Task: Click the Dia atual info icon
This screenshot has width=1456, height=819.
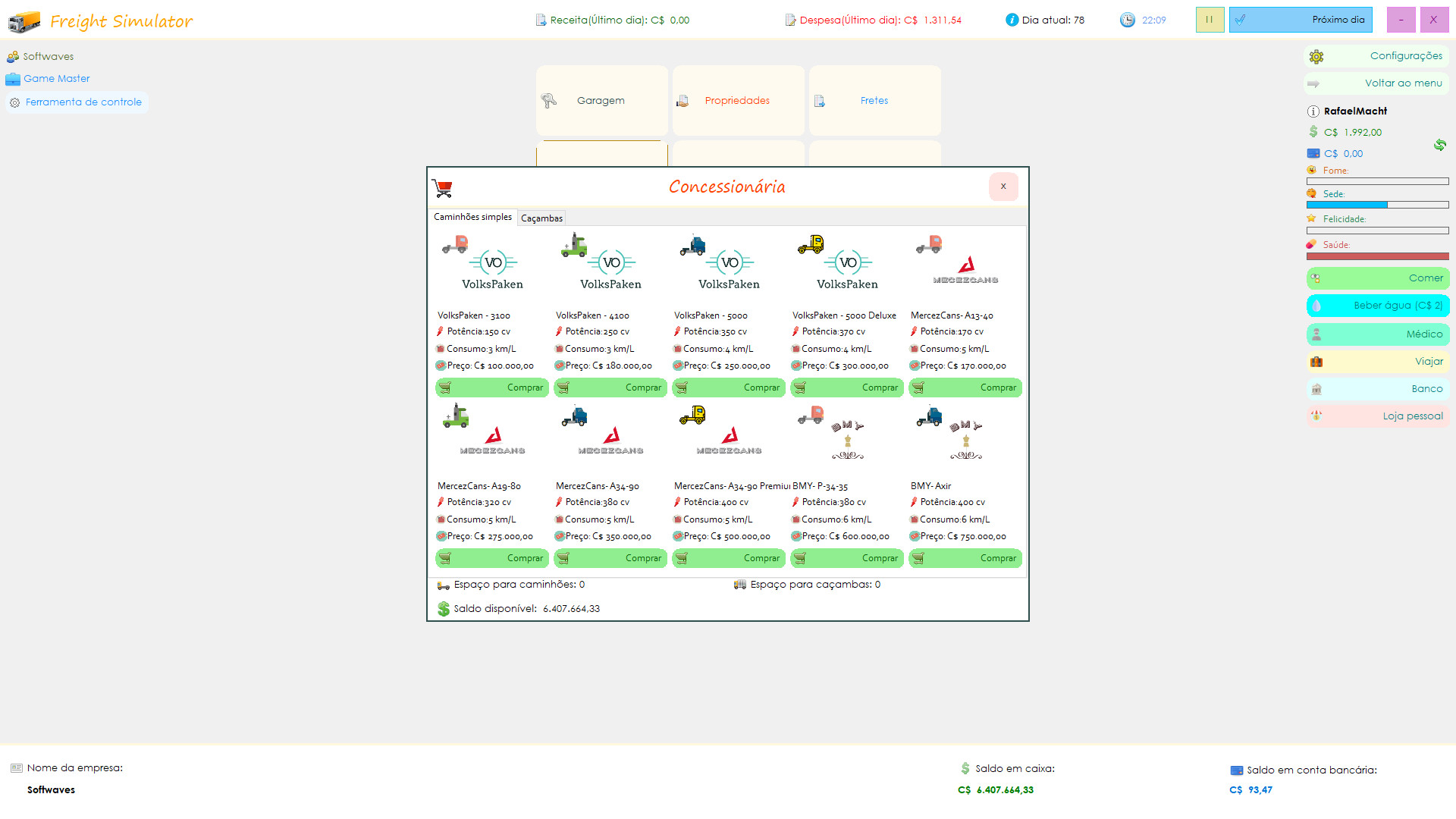Action: pos(1012,20)
